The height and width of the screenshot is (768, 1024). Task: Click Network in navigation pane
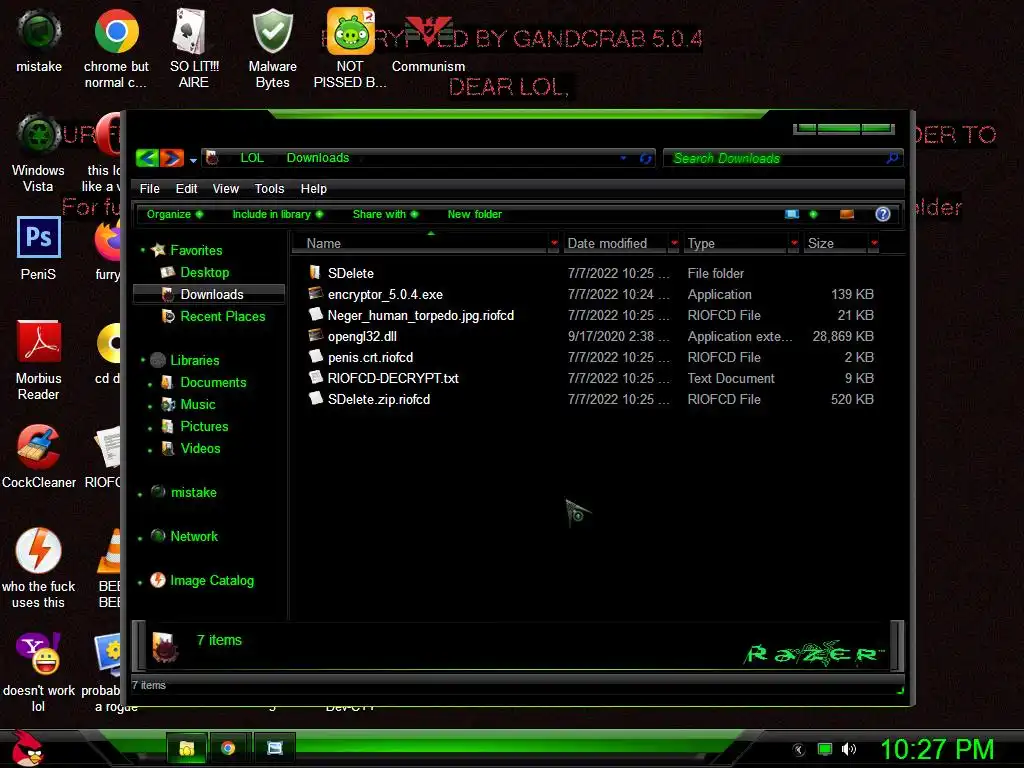tap(194, 536)
